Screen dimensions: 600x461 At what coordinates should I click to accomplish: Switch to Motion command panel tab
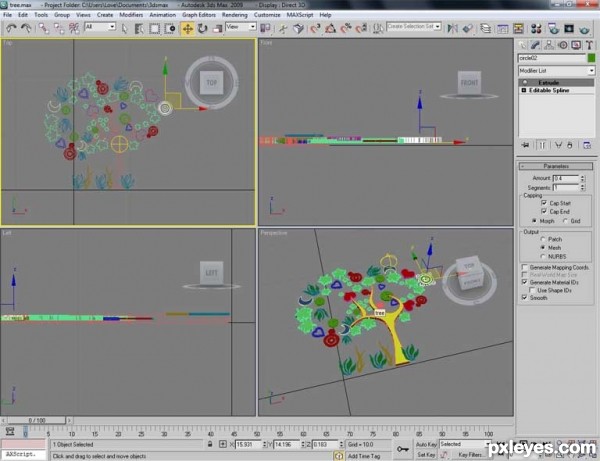[562, 45]
